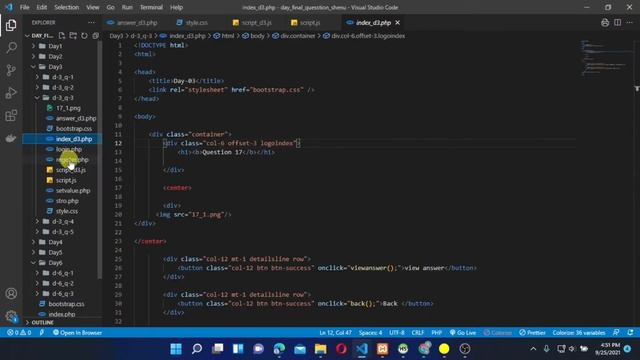Screen dimensions: 640x360
Task: Collapse all folders in Explorer
Action: pyautogui.click(x=96, y=36)
